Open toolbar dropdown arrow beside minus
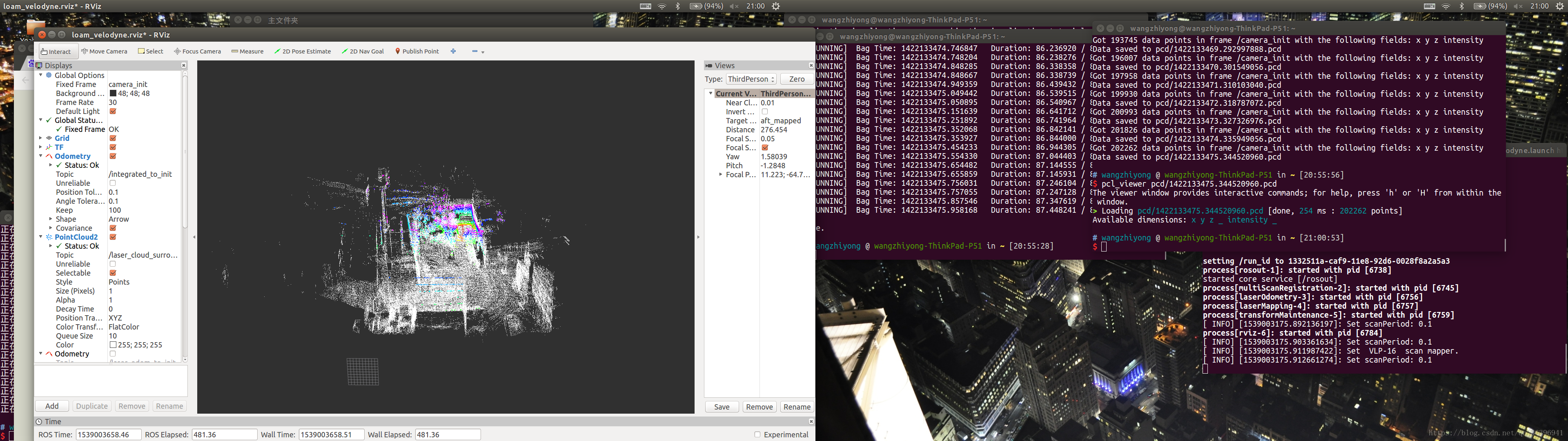1568x441 pixels. click(483, 52)
